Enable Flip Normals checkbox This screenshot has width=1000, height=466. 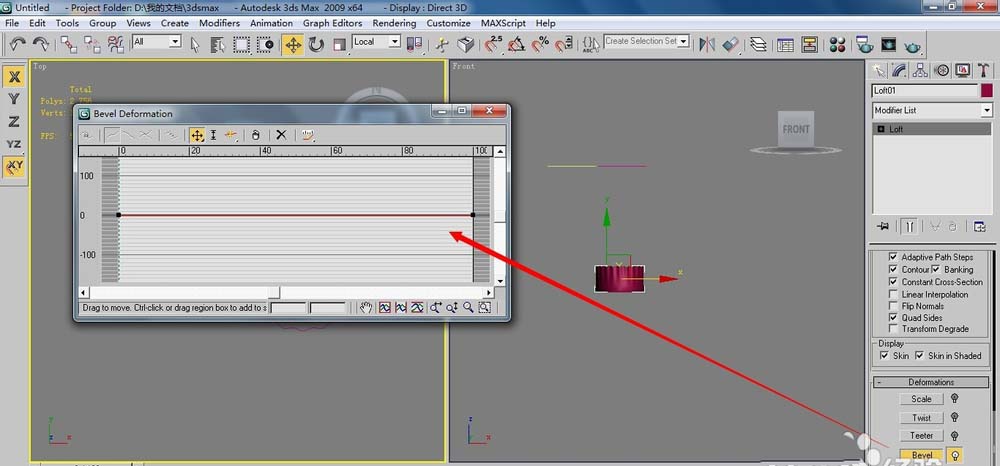coord(893,306)
